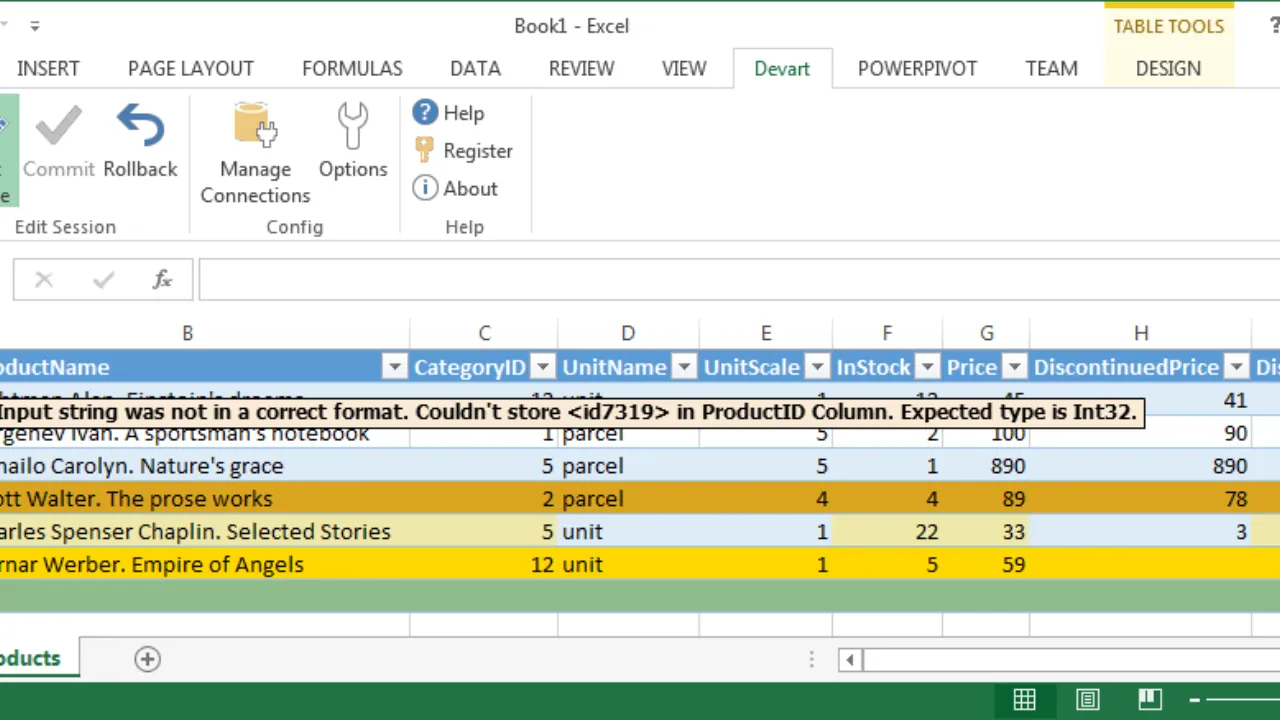Image resolution: width=1280 pixels, height=720 pixels.
Task: Switch to Normal view in status bar
Action: tap(1024, 699)
